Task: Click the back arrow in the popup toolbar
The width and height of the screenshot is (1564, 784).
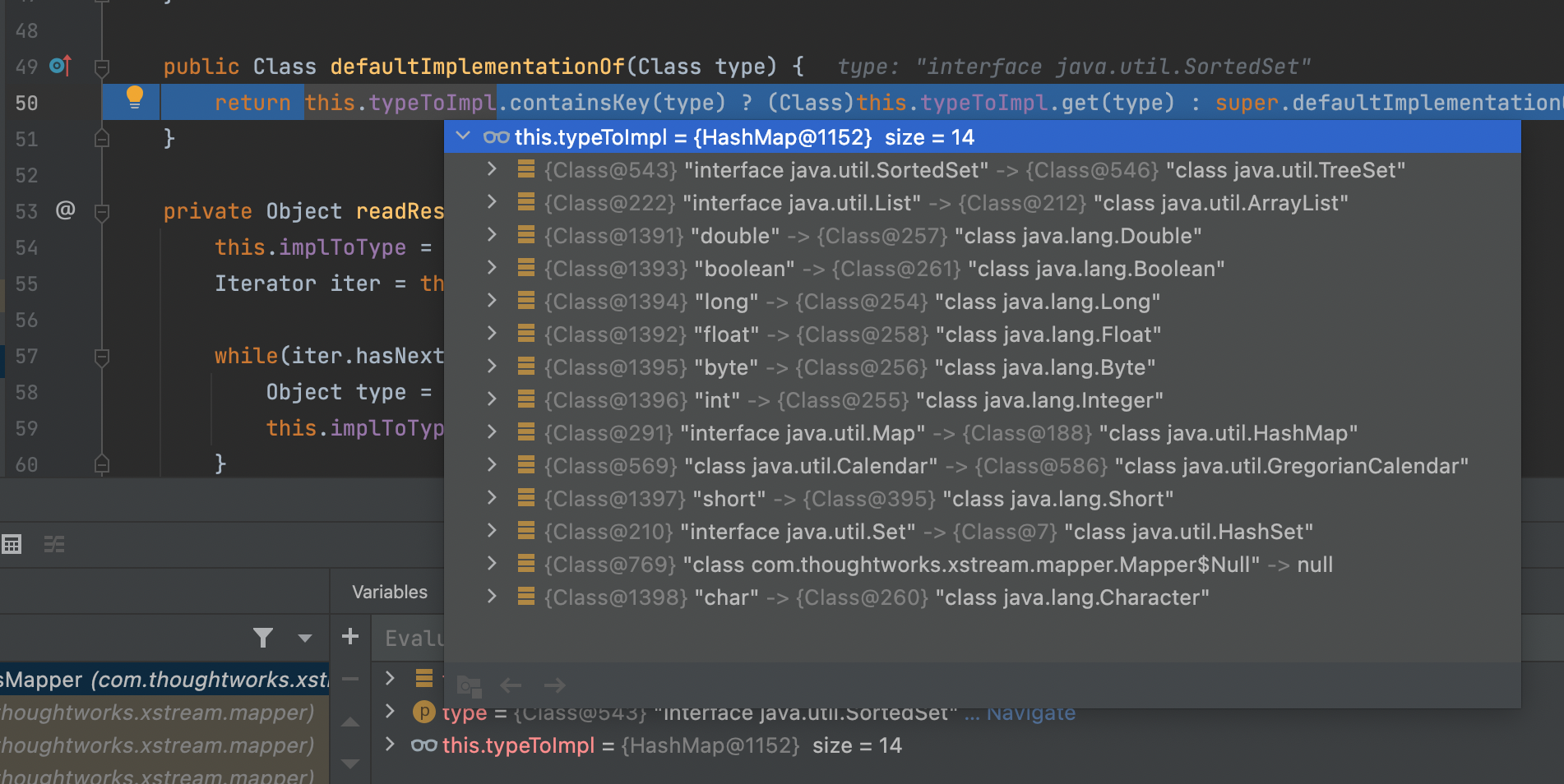Action: (511, 685)
